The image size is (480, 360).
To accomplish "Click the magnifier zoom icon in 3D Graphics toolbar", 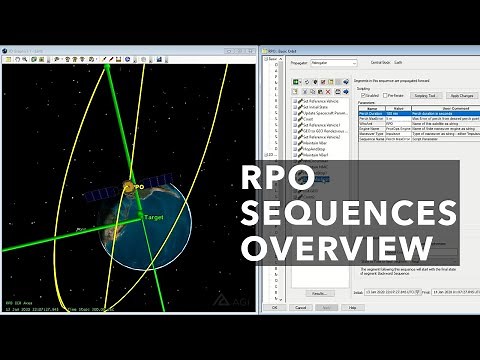I will click(x=25, y=59).
